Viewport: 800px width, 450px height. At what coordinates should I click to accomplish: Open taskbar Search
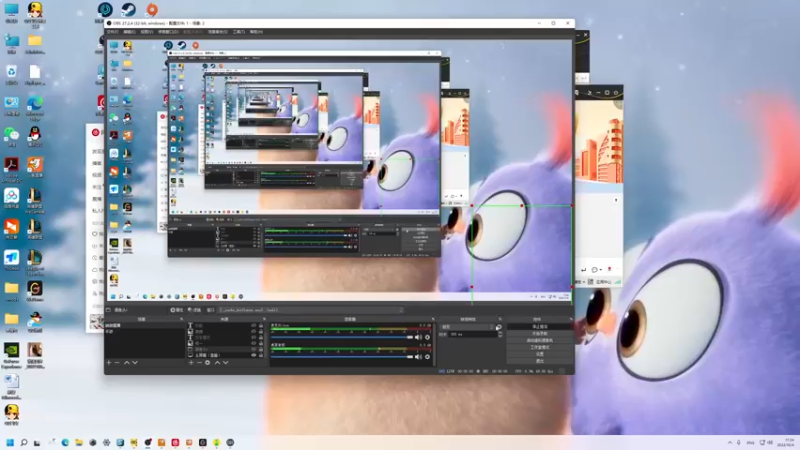(23, 442)
